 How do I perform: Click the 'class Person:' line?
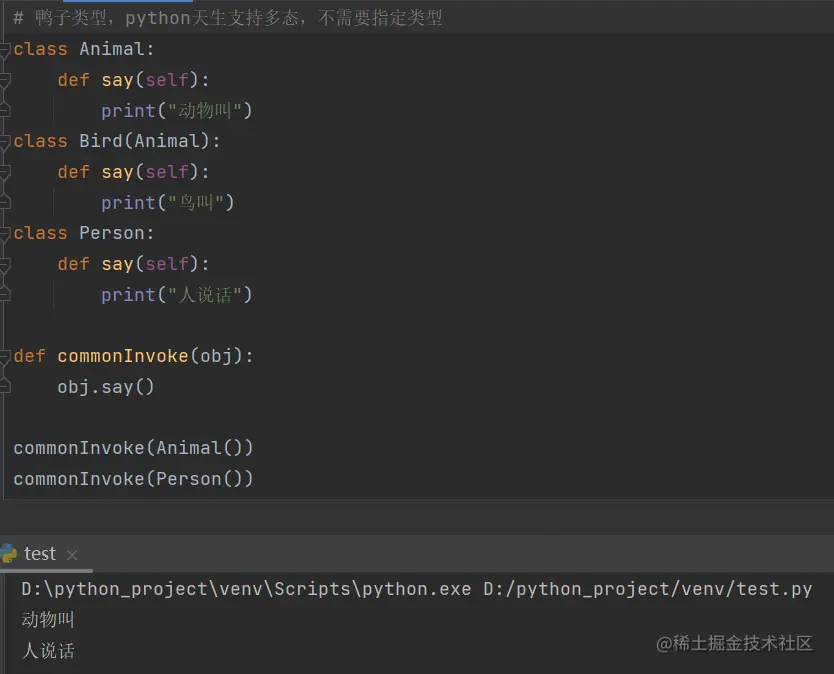pyautogui.click(x=84, y=233)
